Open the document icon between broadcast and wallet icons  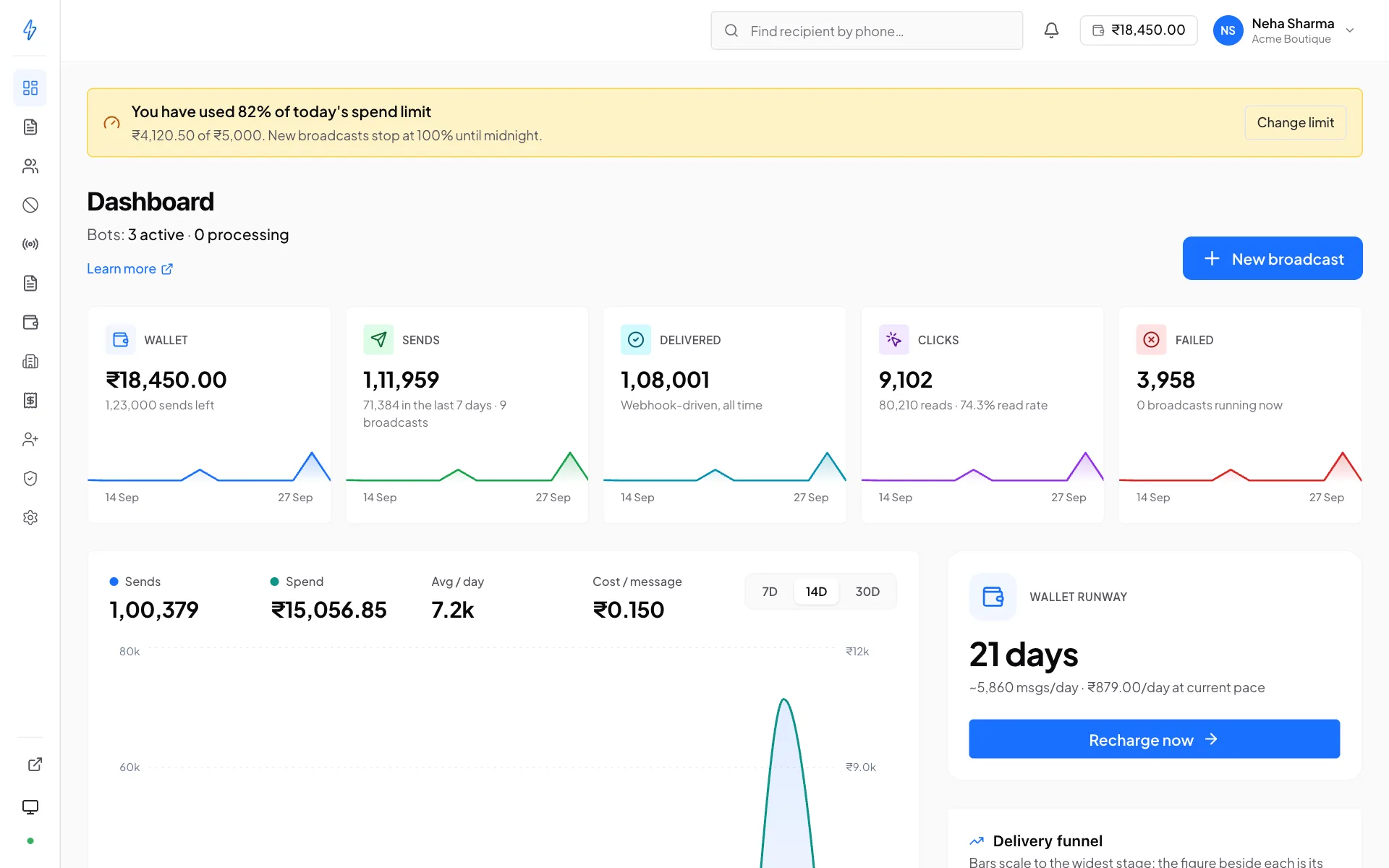(x=30, y=284)
